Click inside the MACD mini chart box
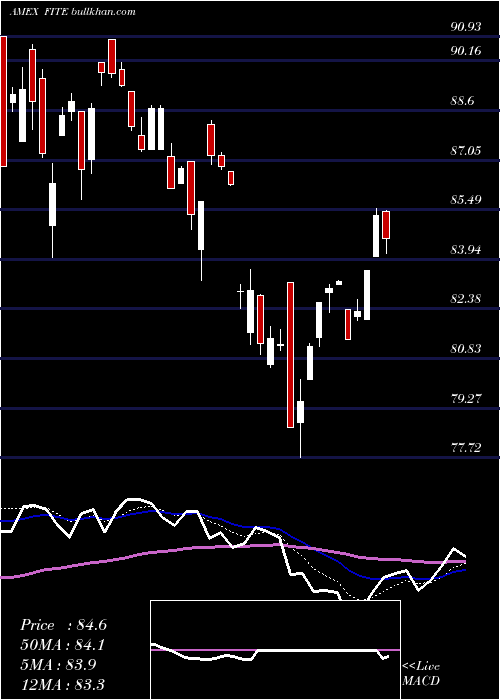Screen dimensions: 500x700 point(275,650)
